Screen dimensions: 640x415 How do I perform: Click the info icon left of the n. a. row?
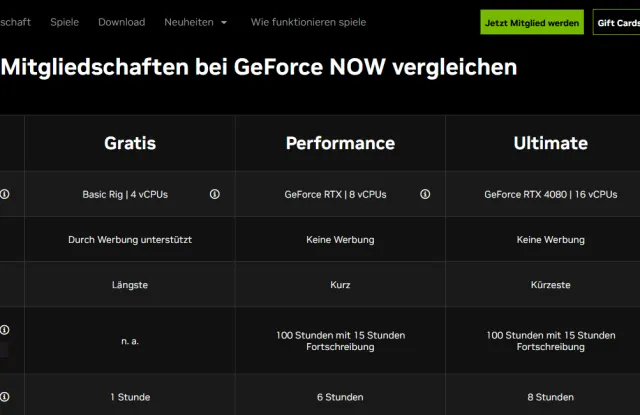coord(5,329)
